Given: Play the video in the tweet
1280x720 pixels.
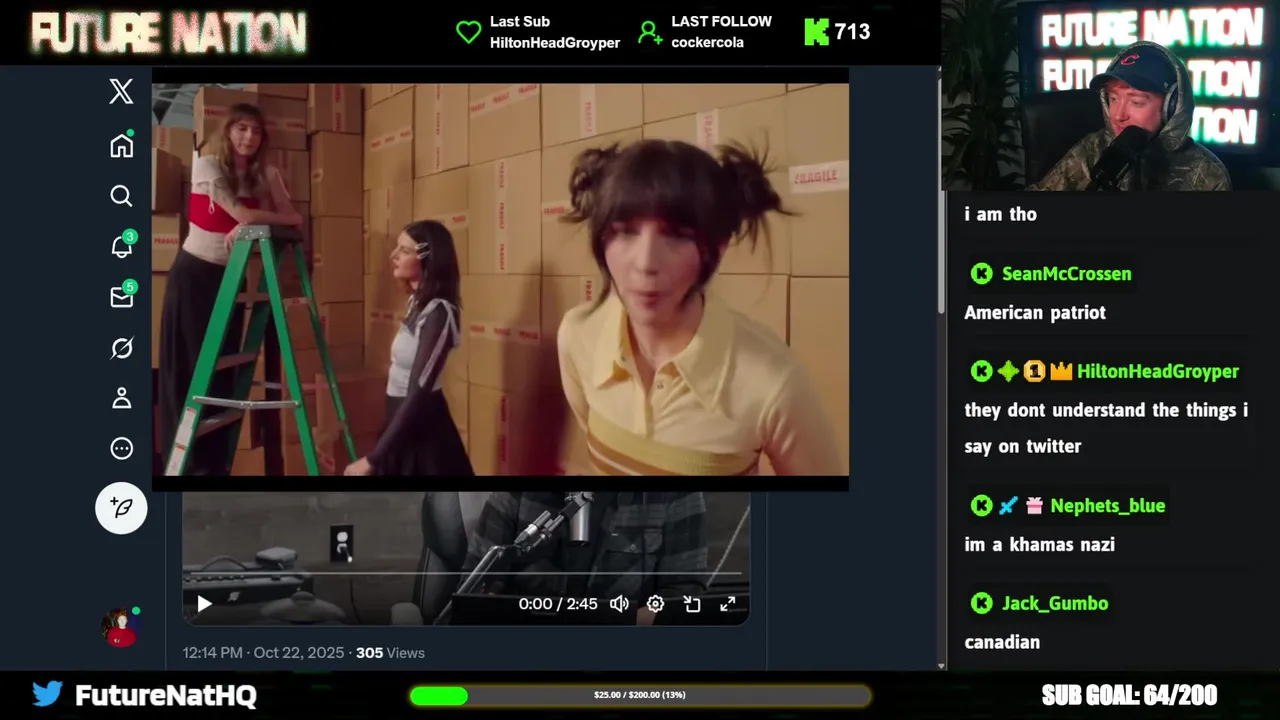Looking at the screenshot, I should point(204,603).
